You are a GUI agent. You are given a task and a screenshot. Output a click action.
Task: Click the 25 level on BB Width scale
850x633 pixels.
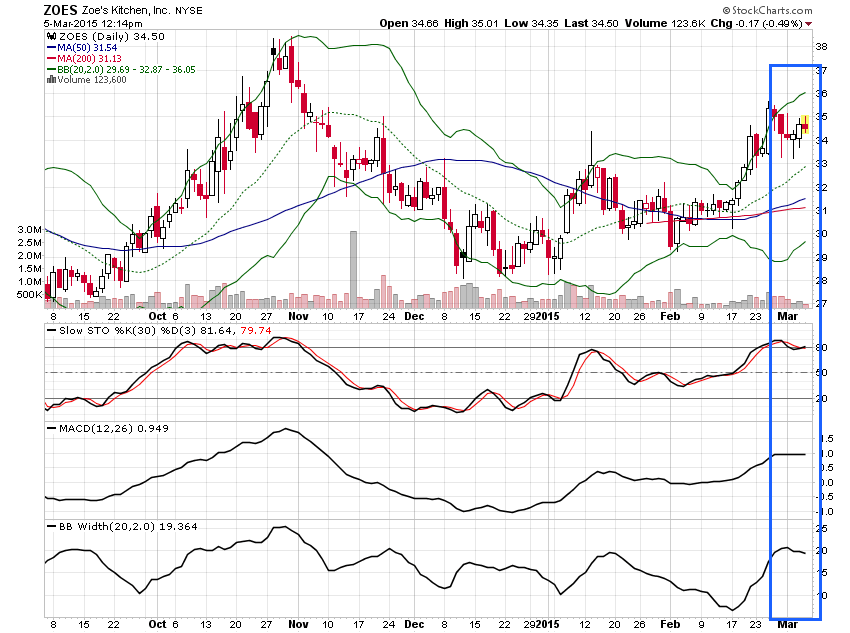821,528
